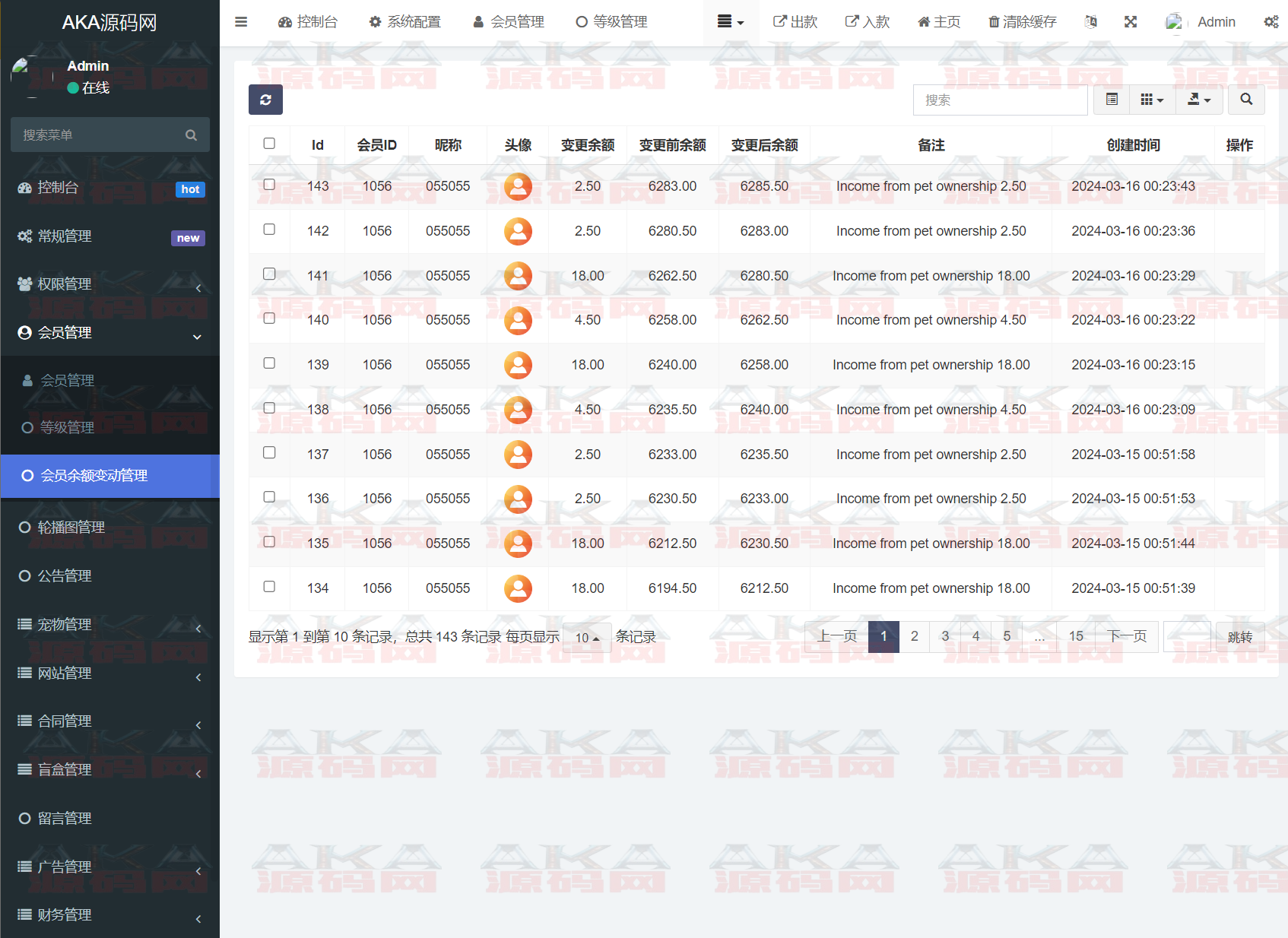Toggle table card view icon
Viewport: 1288px width, 938px height.
(x=1112, y=100)
